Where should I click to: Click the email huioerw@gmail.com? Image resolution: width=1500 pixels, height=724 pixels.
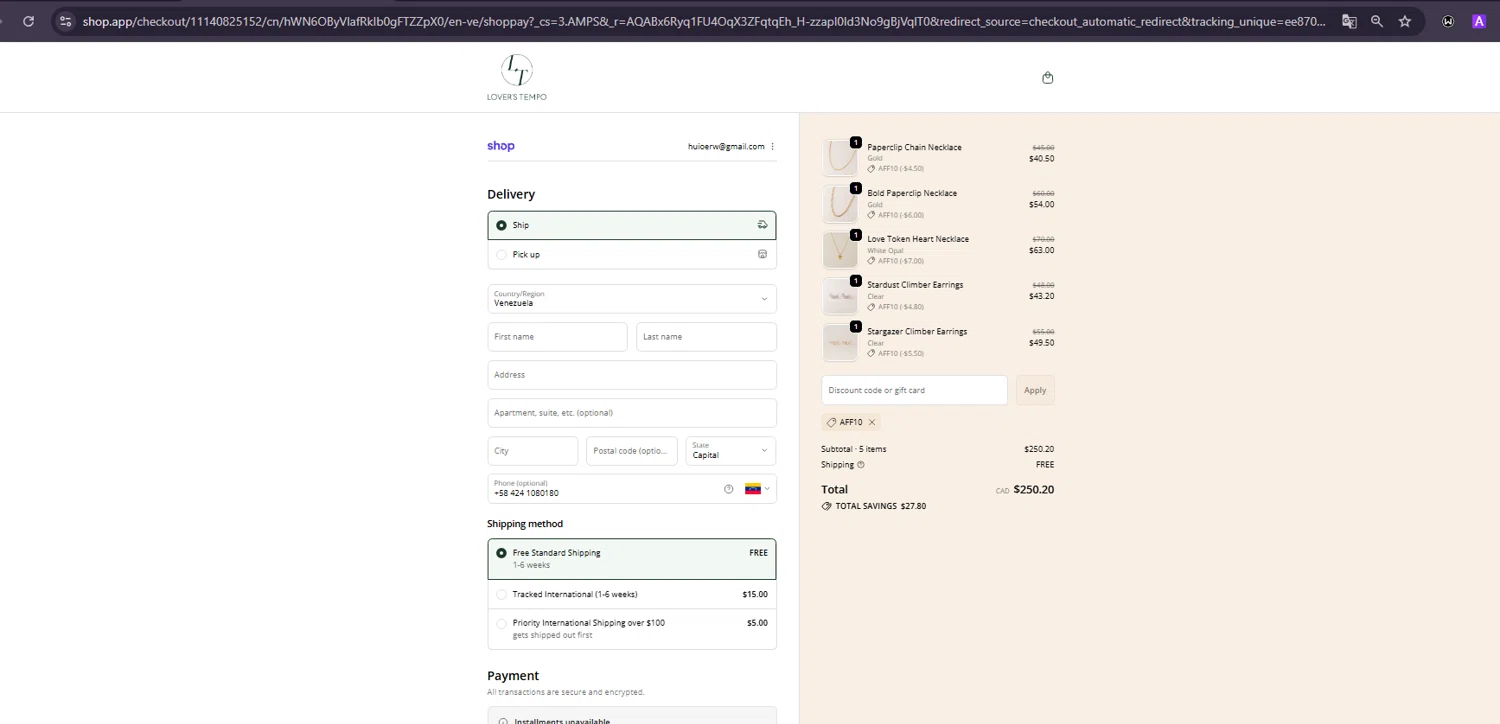[x=726, y=147]
